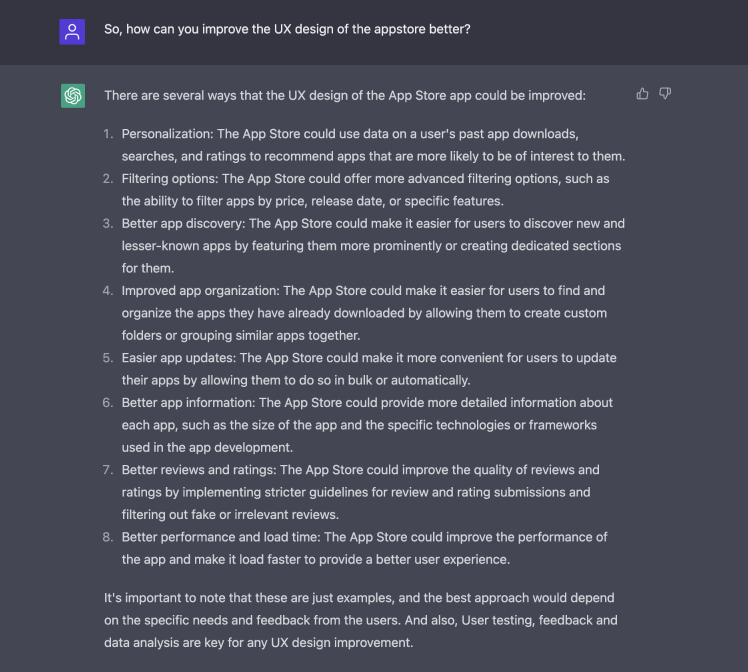Click the closing paragraph beginning "It's important to note"

361,620
